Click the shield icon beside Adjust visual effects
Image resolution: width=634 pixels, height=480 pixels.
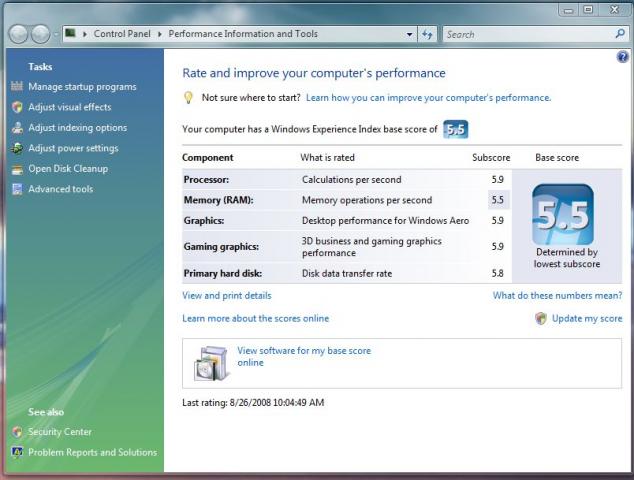pos(17,107)
